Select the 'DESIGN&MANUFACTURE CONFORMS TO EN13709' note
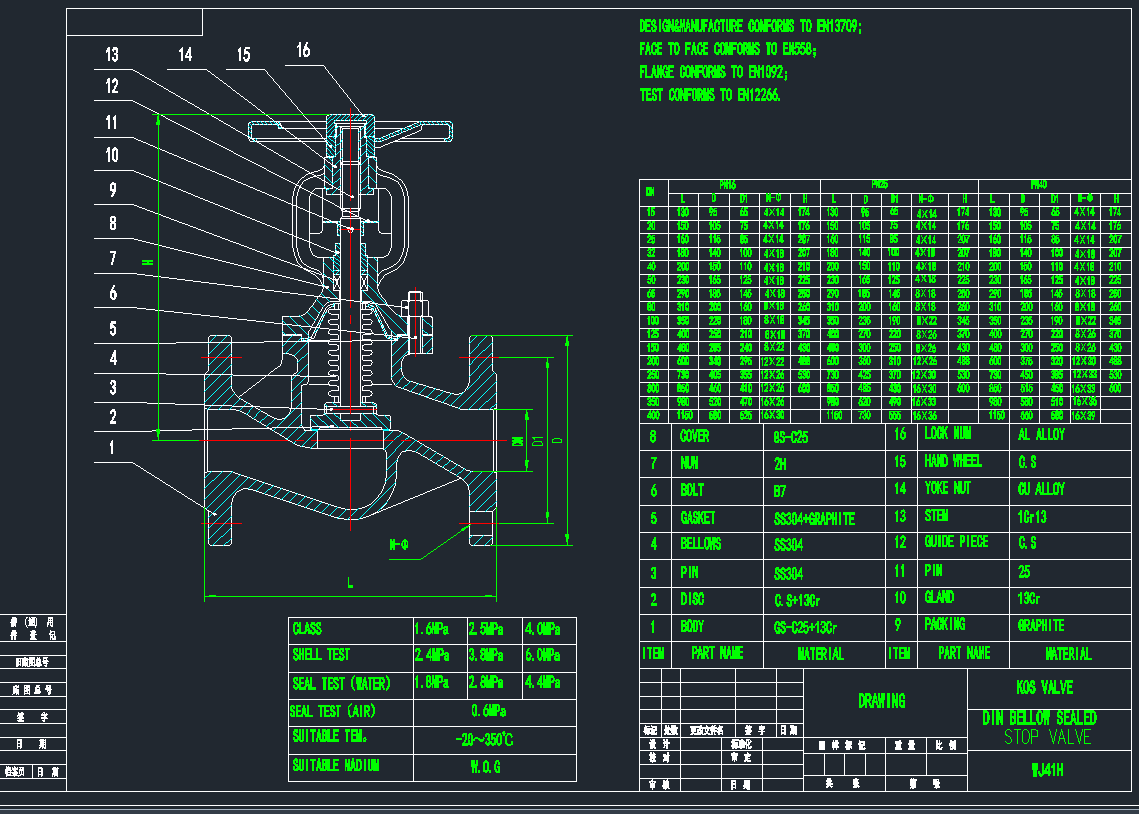 pyautogui.click(x=750, y=26)
